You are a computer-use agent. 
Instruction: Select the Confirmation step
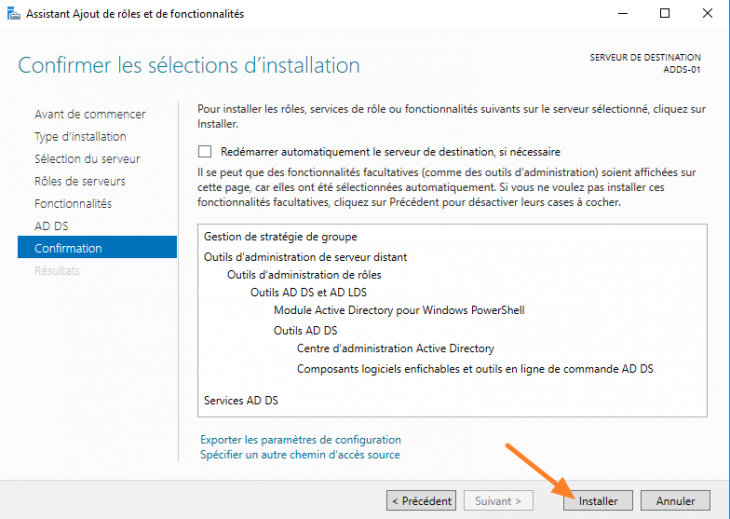[68, 248]
